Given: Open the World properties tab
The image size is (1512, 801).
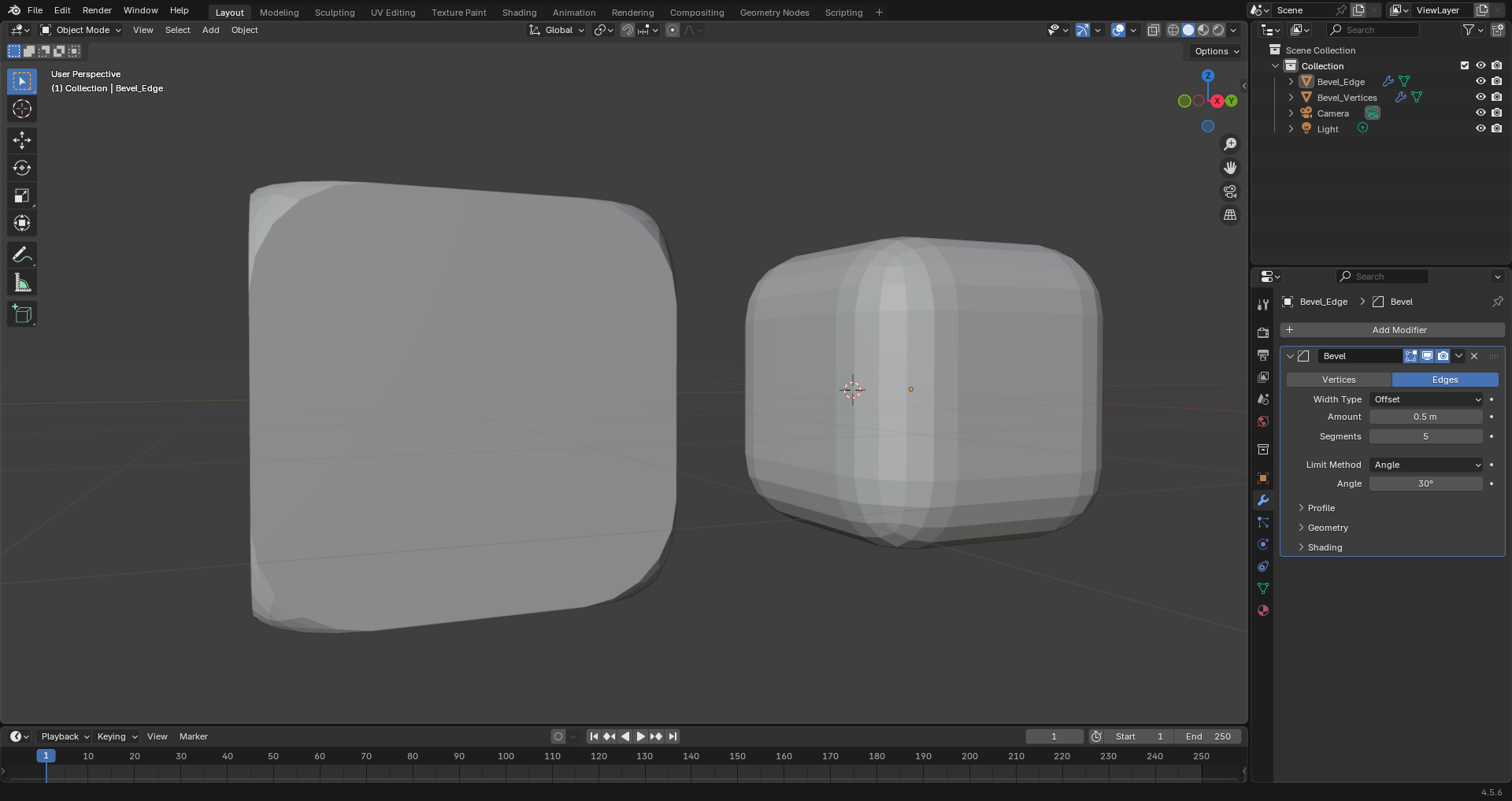Looking at the screenshot, I should pyautogui.click(x=1263, y=421).
